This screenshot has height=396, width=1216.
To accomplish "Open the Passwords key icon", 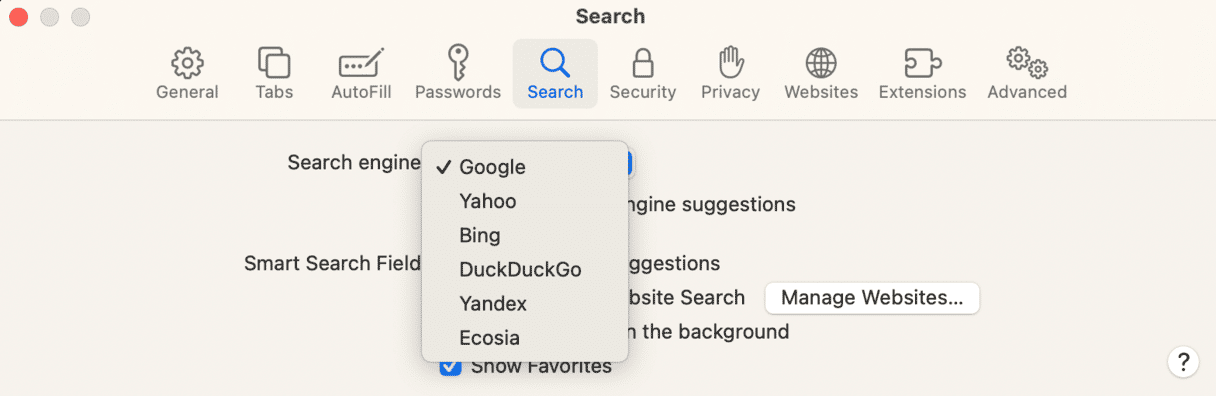I will pos(457,63).
